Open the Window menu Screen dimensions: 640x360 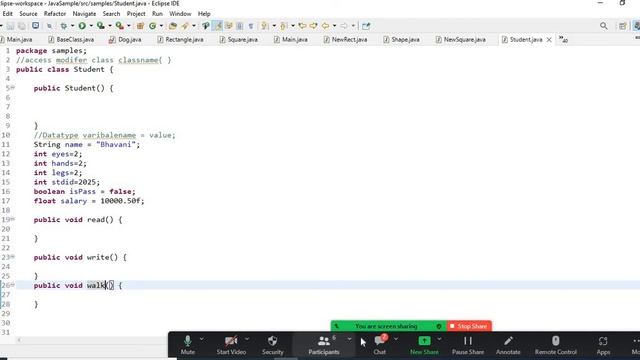[180, 13]
